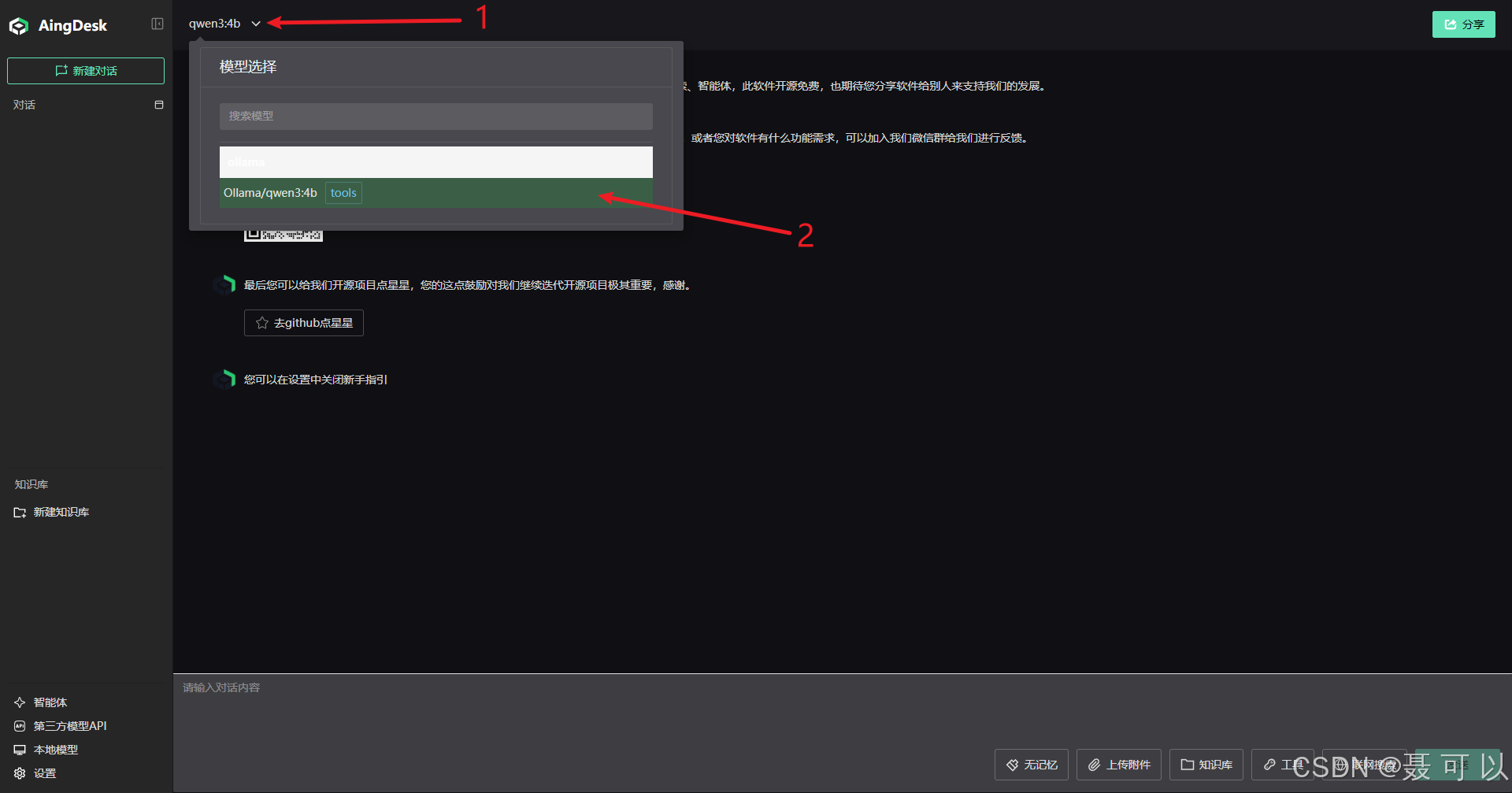
Task: Click the QR code image thumbnail
Action: click(283, 235)
